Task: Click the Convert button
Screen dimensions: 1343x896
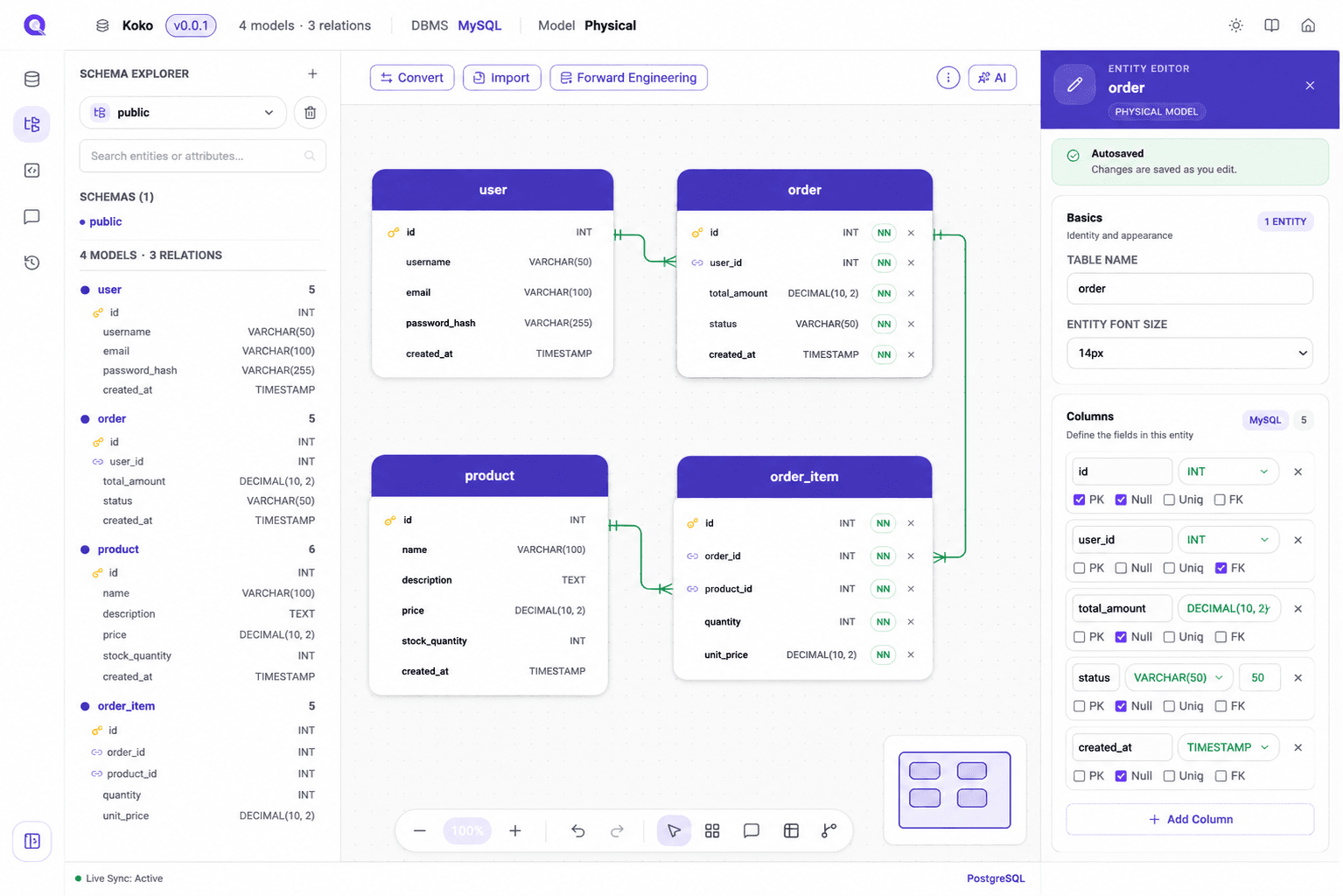Action: coord(412,78)
